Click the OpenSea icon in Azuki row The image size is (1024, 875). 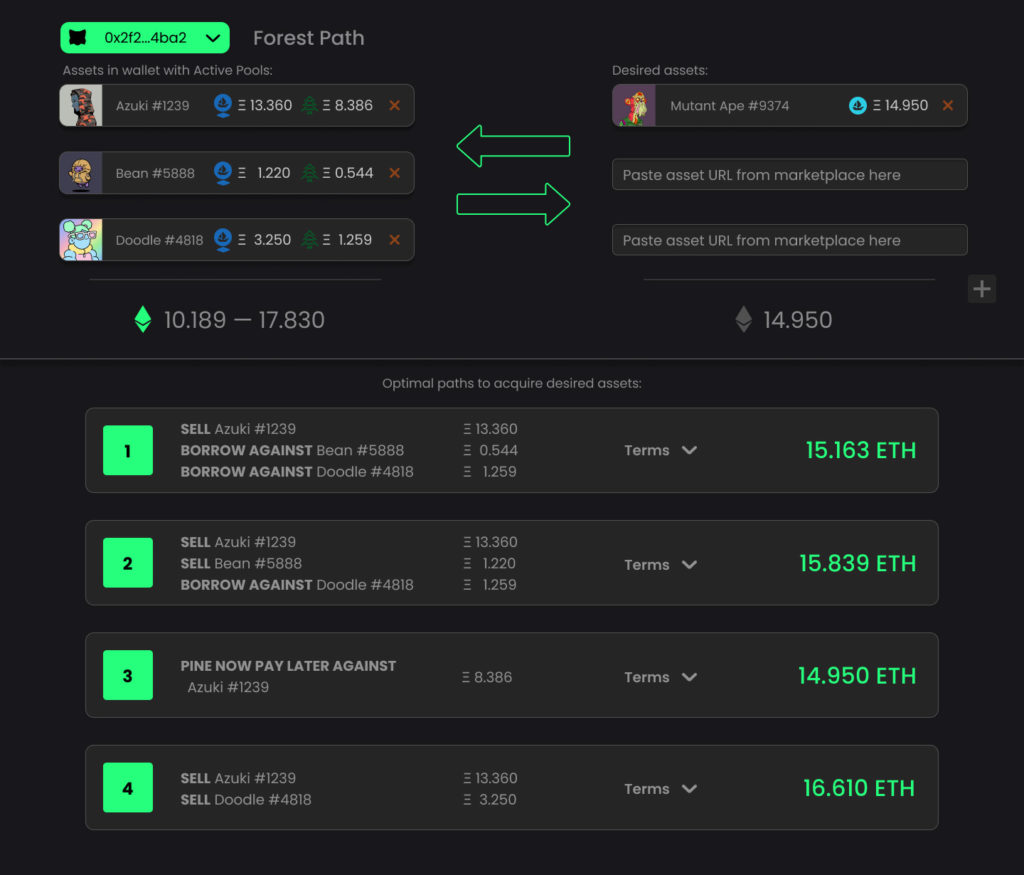point(223,105)
